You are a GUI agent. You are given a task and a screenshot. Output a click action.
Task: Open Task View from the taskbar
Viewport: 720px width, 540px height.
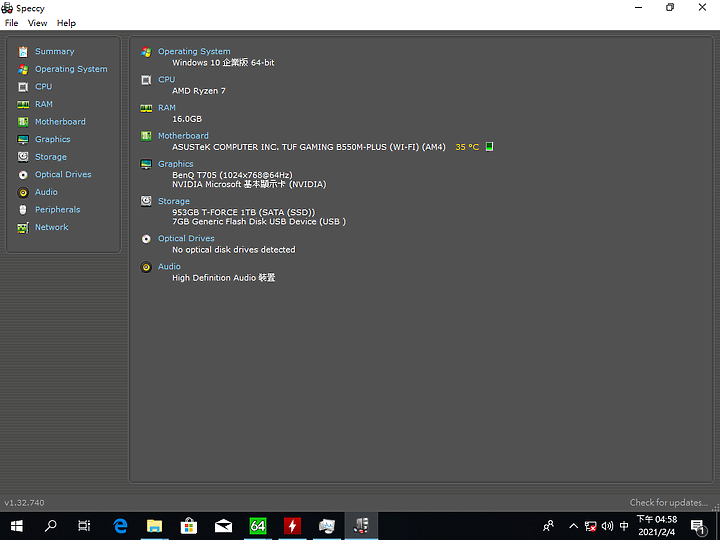point(84,526)
